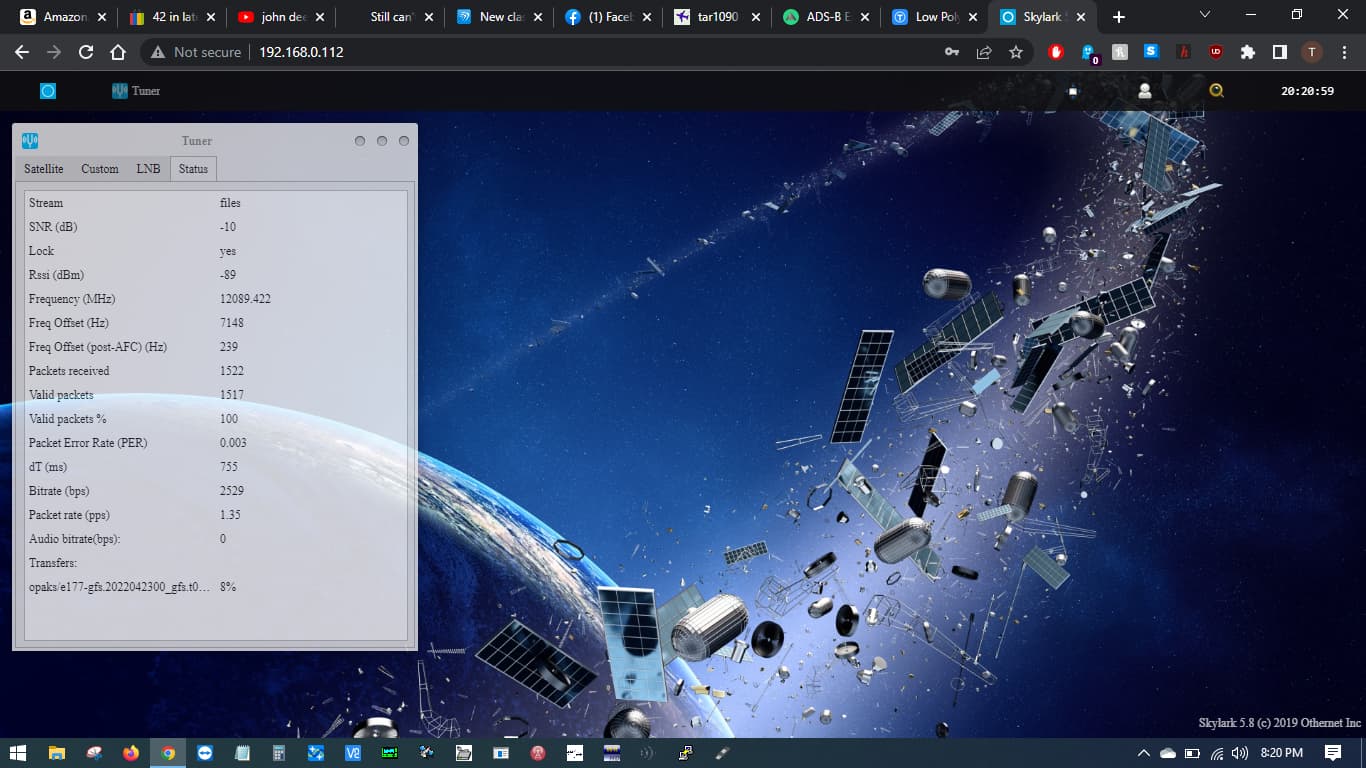Open the Windows Start menu
1366x768 pixels.
[x=19, y=752]
